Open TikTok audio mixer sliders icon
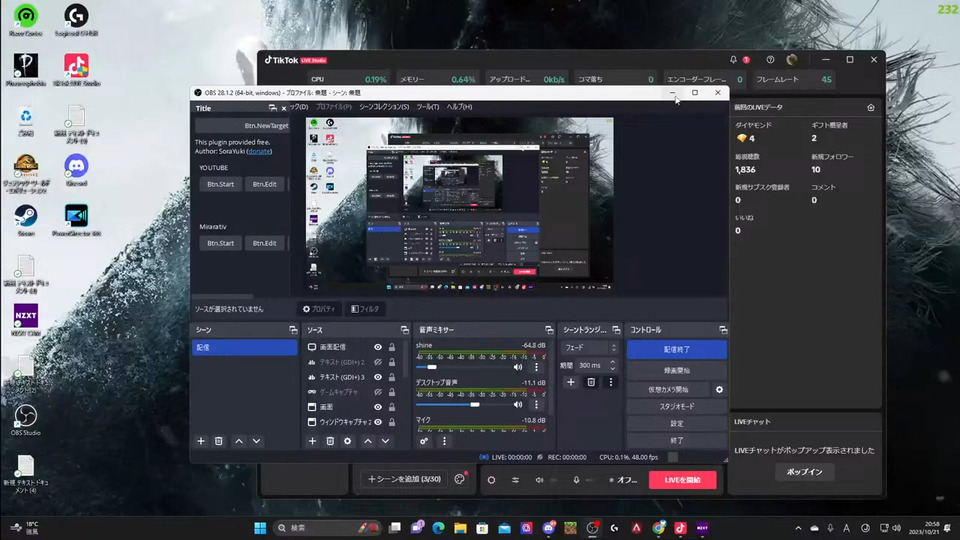The height and width of the screenshot is (540, 960). [516, 480]
